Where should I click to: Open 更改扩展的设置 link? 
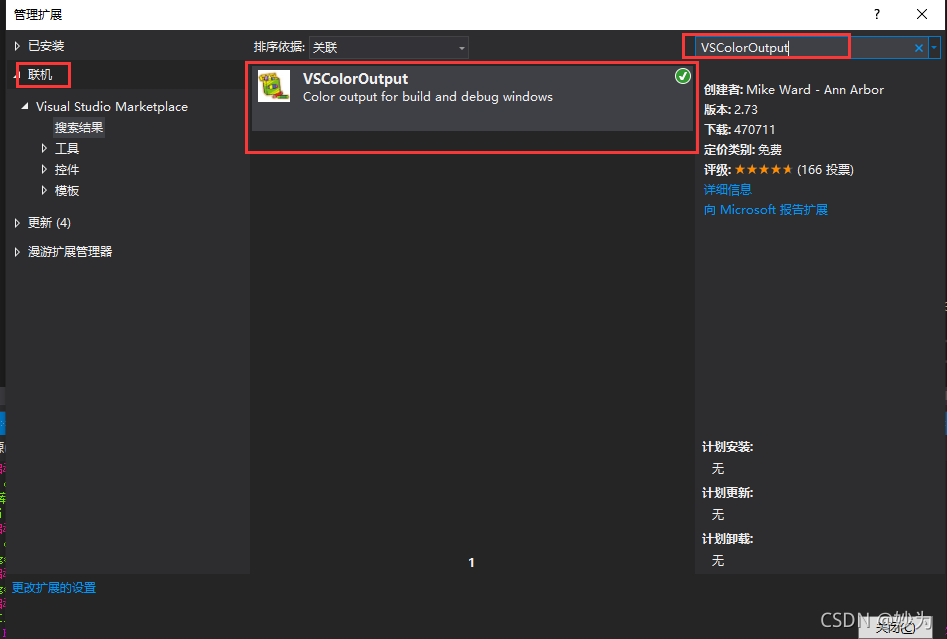point(54,588)
